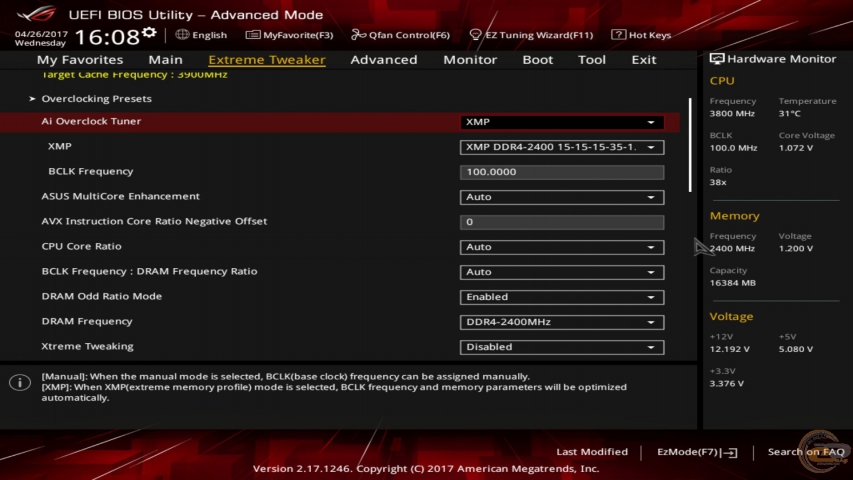The height and width of the screenshot is (480, 853).
Task: Launch EZ Tuning Wizard(F11)
Action: click(x=531, y=35)
